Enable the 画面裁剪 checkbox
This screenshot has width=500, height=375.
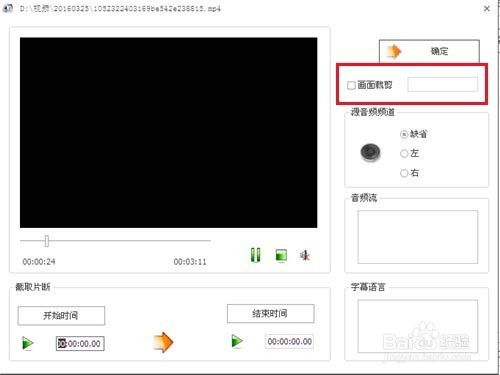[x=351, y=85]
